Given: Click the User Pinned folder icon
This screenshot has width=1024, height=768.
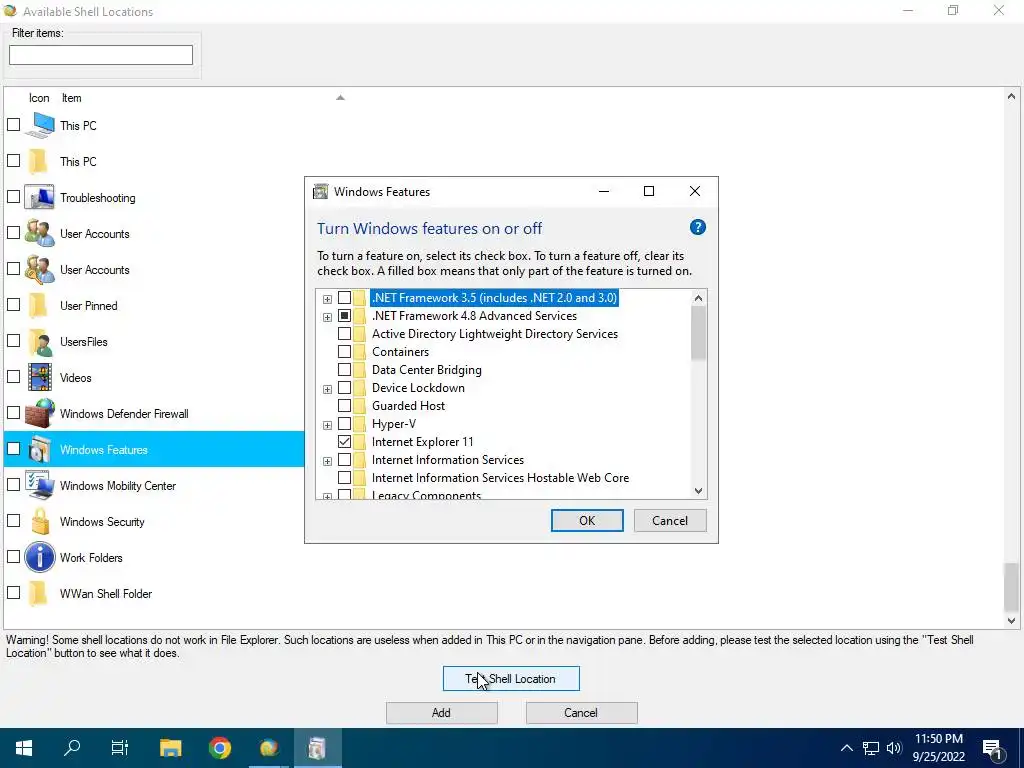Looking at the screenshot, I should point(38,306).
